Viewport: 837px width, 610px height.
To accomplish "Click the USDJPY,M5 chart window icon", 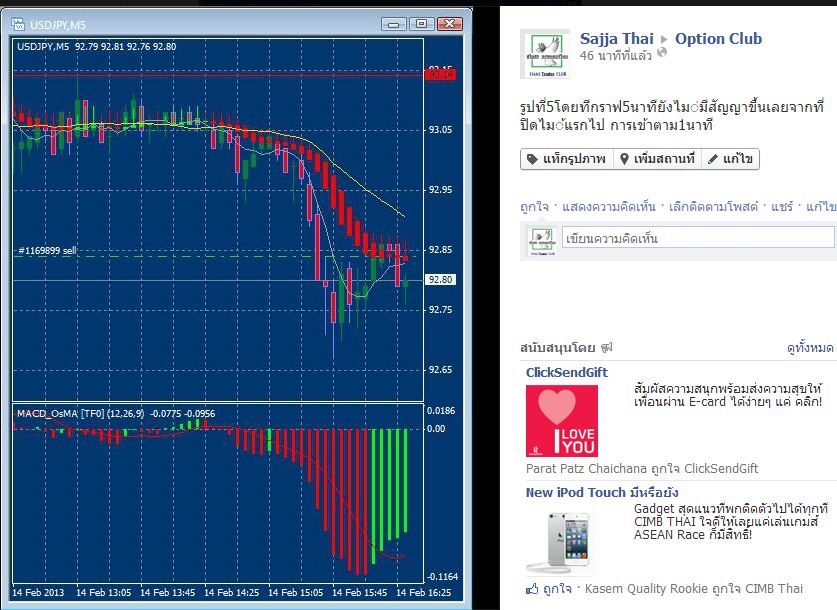I will click(x=18, y=24).
